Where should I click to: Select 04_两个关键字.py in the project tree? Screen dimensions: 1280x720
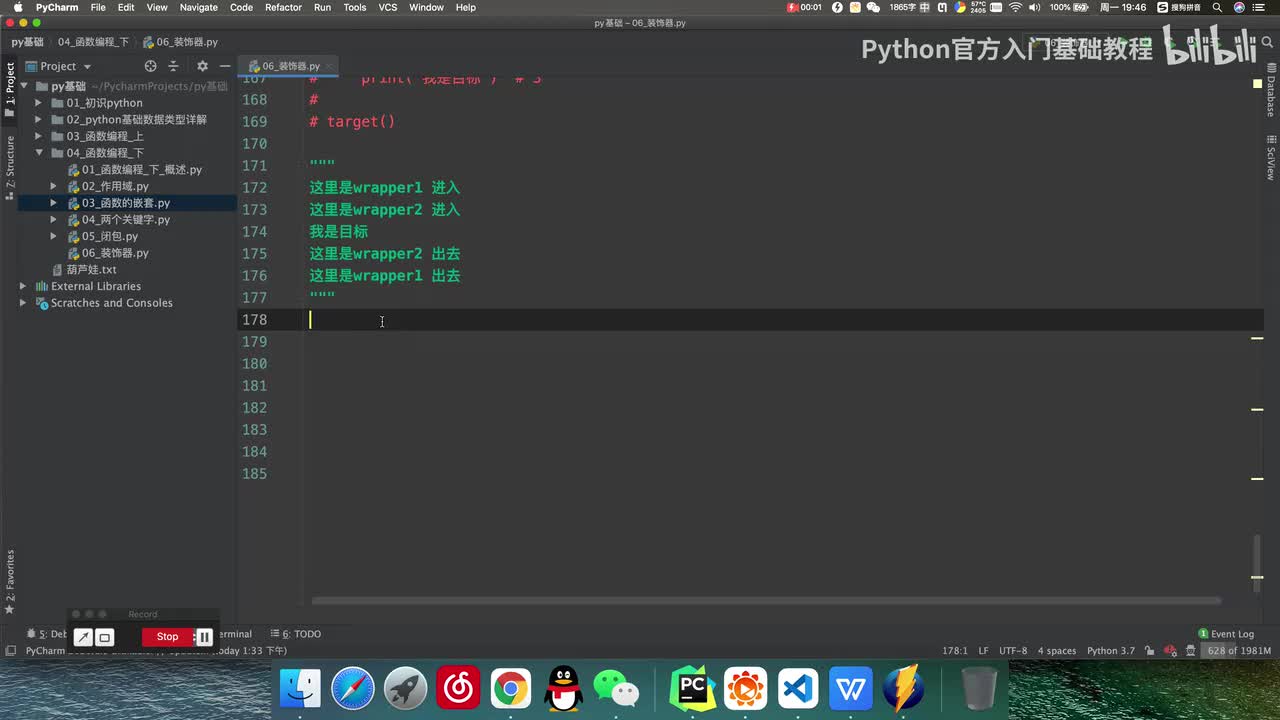click(126, 220)
